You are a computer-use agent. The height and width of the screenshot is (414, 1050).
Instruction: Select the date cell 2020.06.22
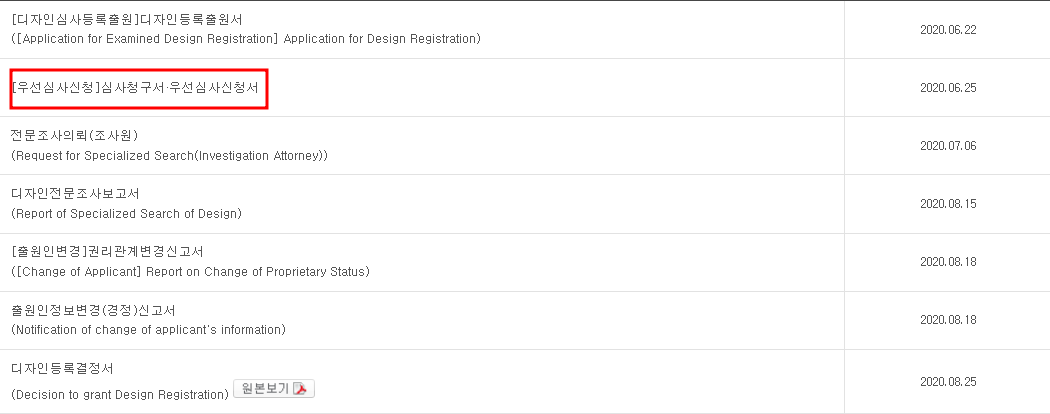point(948,29)
